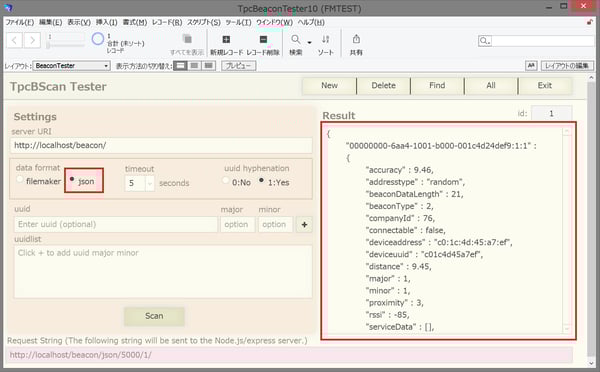Switch to form view icon
Viewport: 600px width, 372px height.
[180, 66]
